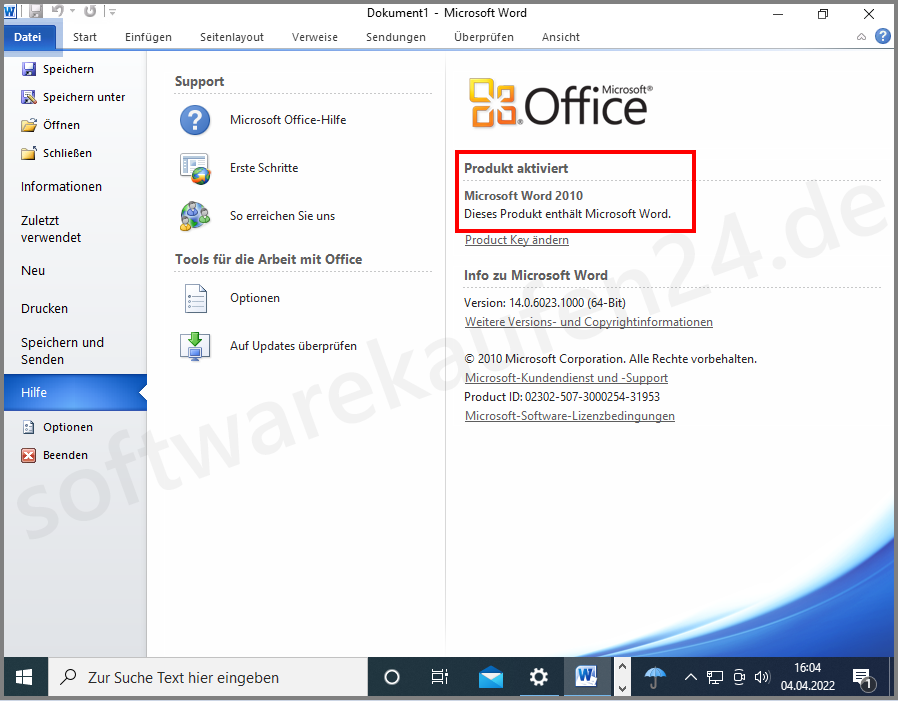Click Product Key ändern link
Screen dimensions: 898x701
point(517,240)
